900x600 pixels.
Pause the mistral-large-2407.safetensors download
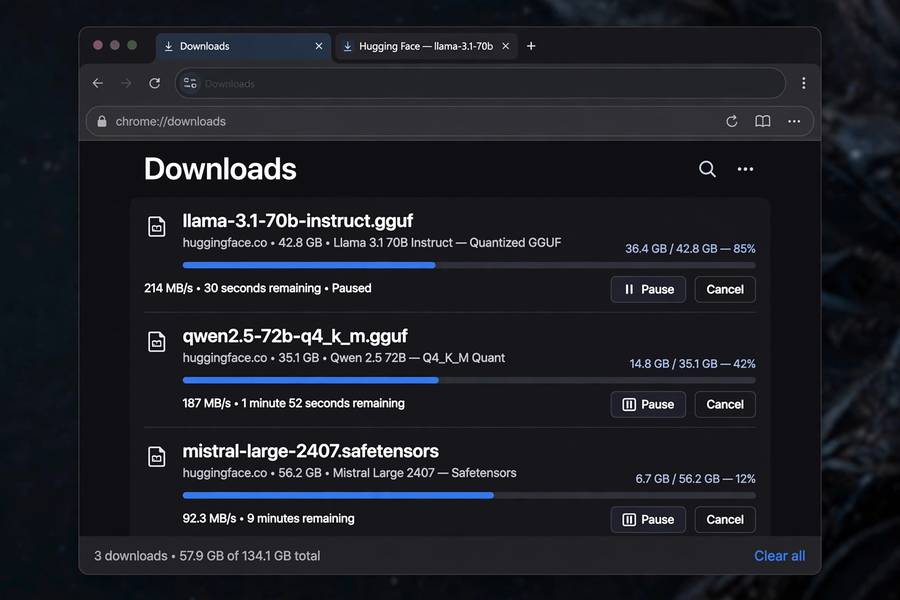point(648,520)
